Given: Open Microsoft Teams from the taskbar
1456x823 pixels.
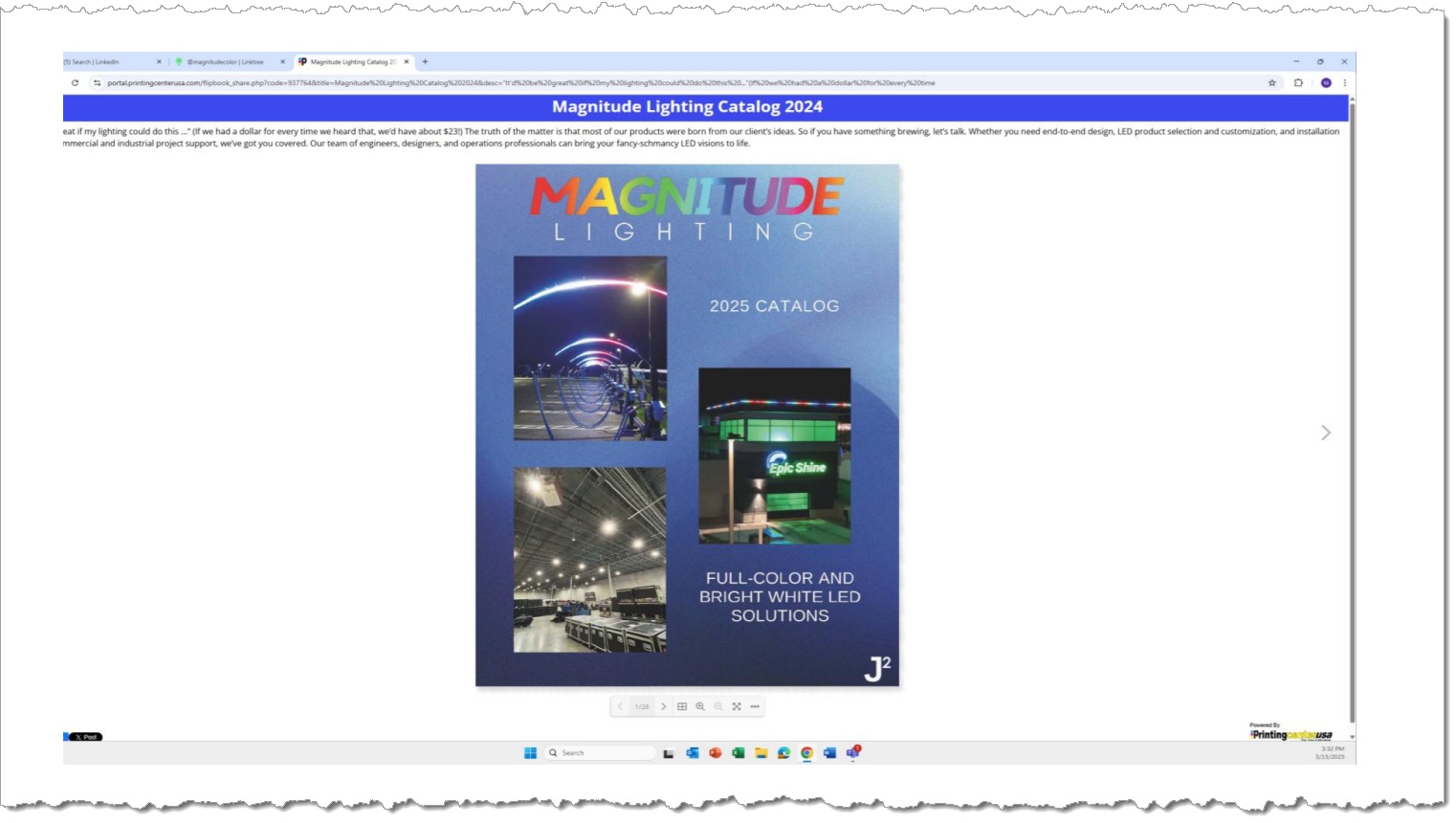Looking at the screenshot, I should coord(852,753).
